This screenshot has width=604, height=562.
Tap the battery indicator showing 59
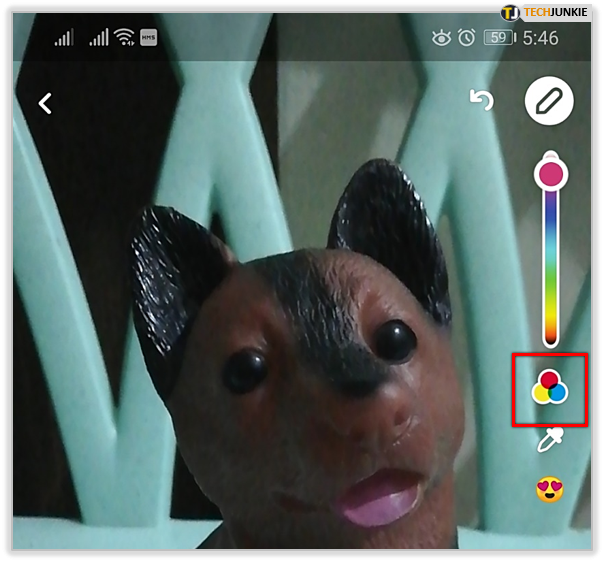point(498,38)
